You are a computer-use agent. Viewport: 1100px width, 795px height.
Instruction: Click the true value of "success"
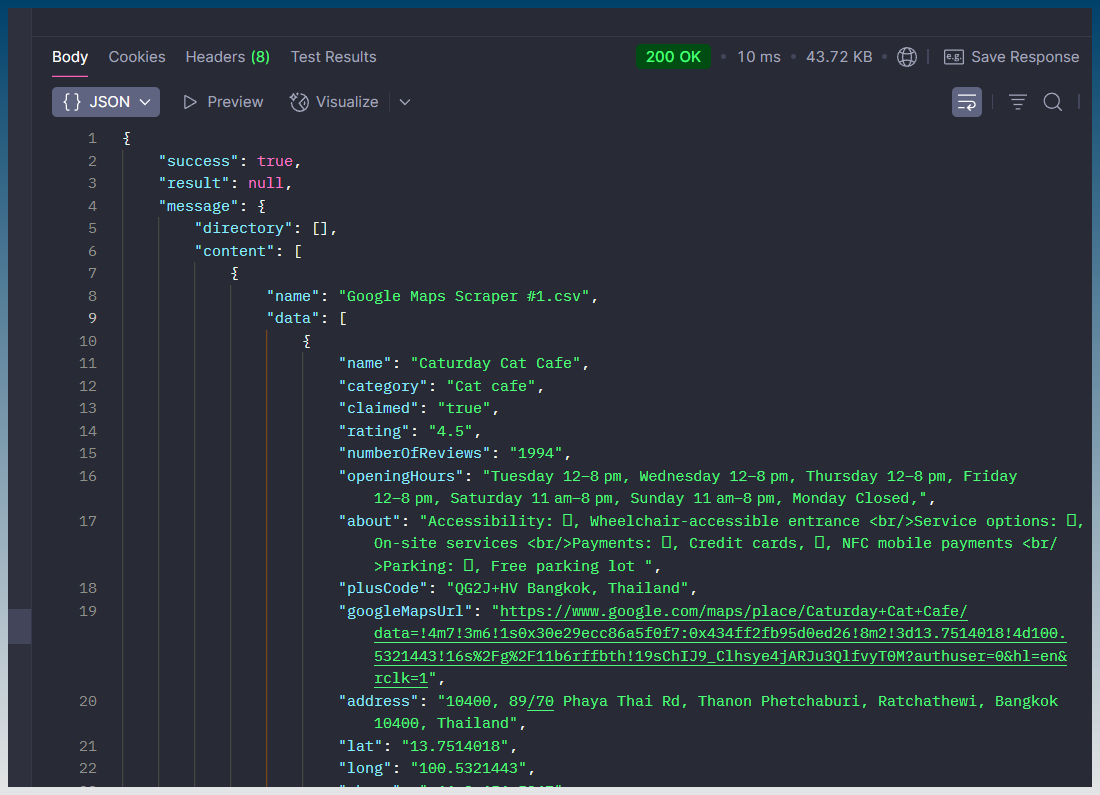click(x=275, y=161)
